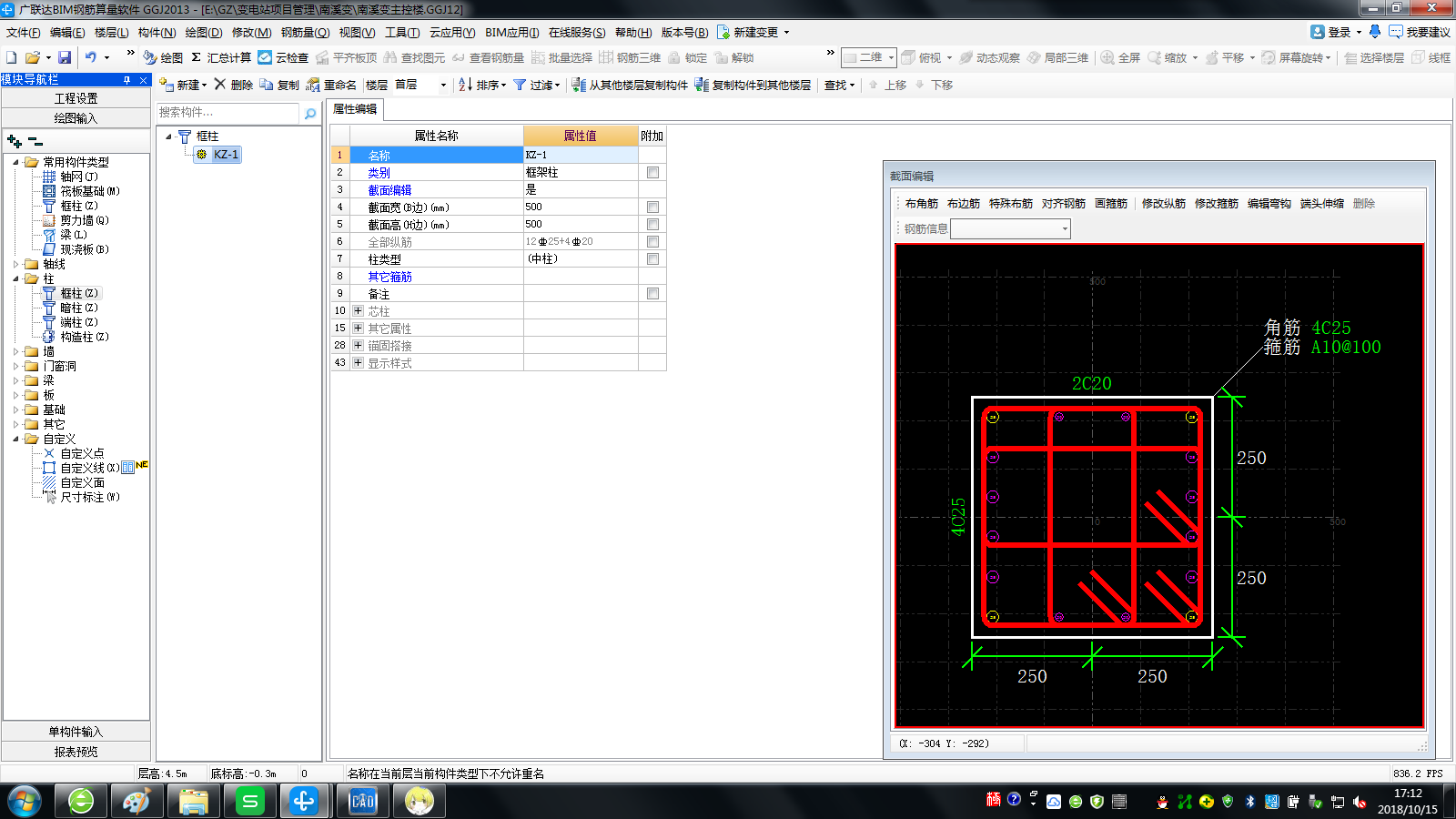Toggle 柱类型 attach checkbox
The height and width of the screenshot is (819, 1456).
tap(652, 258)
